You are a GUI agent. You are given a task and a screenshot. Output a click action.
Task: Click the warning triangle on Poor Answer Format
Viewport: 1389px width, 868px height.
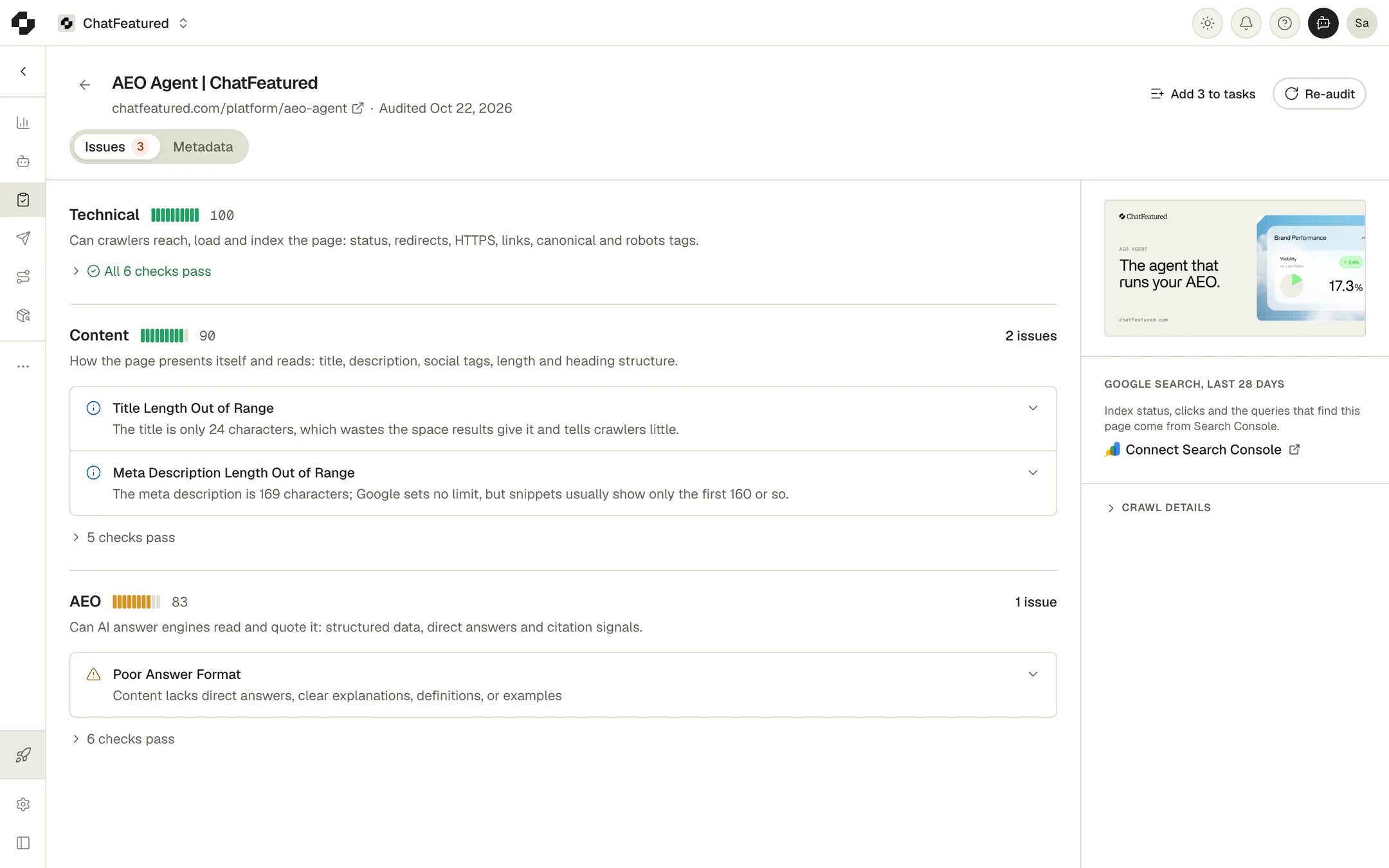coord(93,674)
